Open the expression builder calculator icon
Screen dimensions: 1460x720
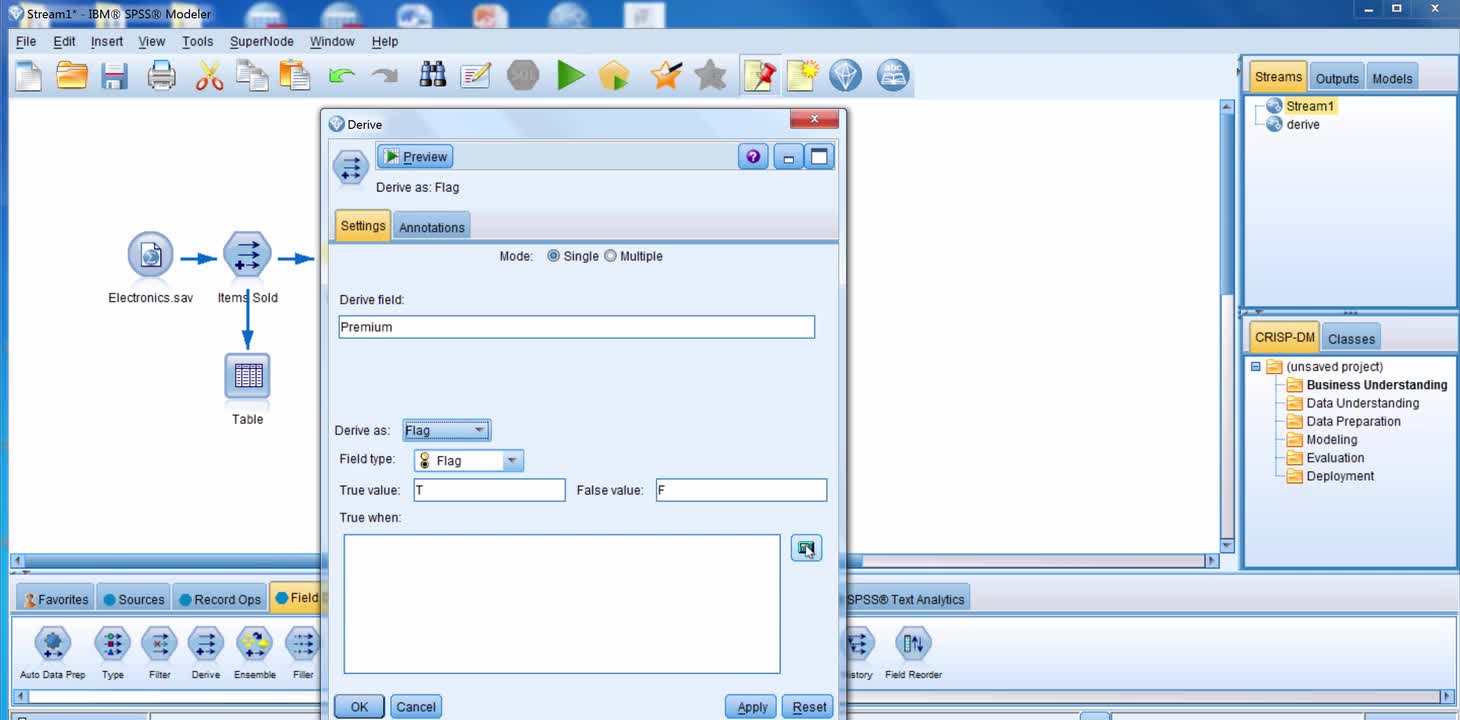point(806,548)
